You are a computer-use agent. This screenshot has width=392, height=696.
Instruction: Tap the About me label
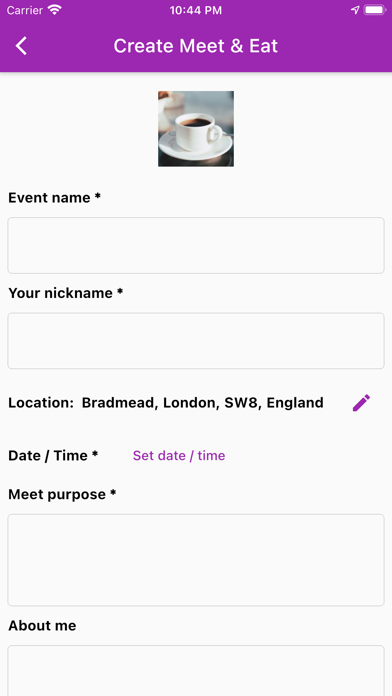pos(42,625)
